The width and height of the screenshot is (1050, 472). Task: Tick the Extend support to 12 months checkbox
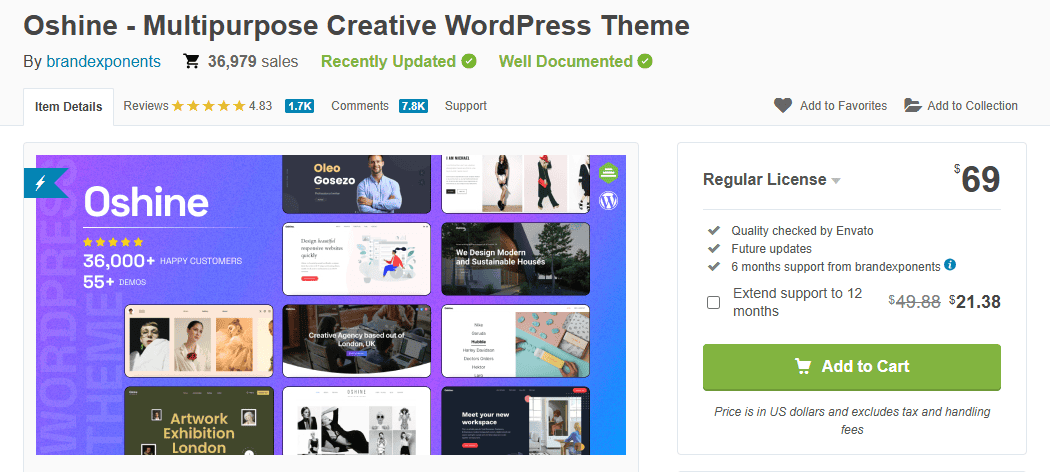(714, 303)
